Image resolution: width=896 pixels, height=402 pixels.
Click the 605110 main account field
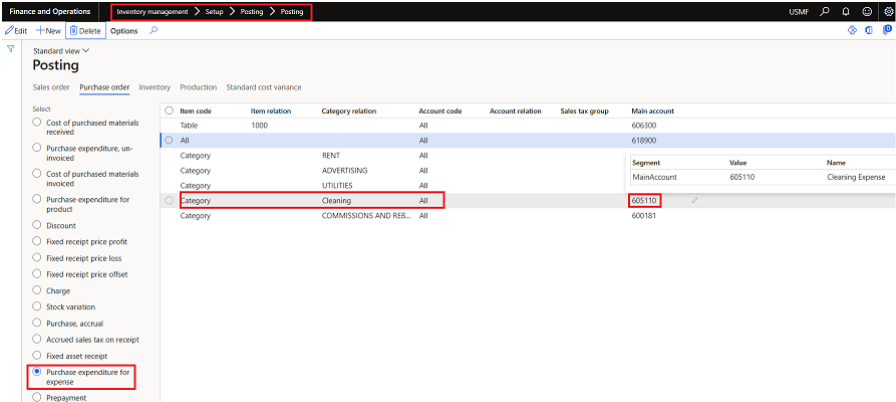coord(645,200)
